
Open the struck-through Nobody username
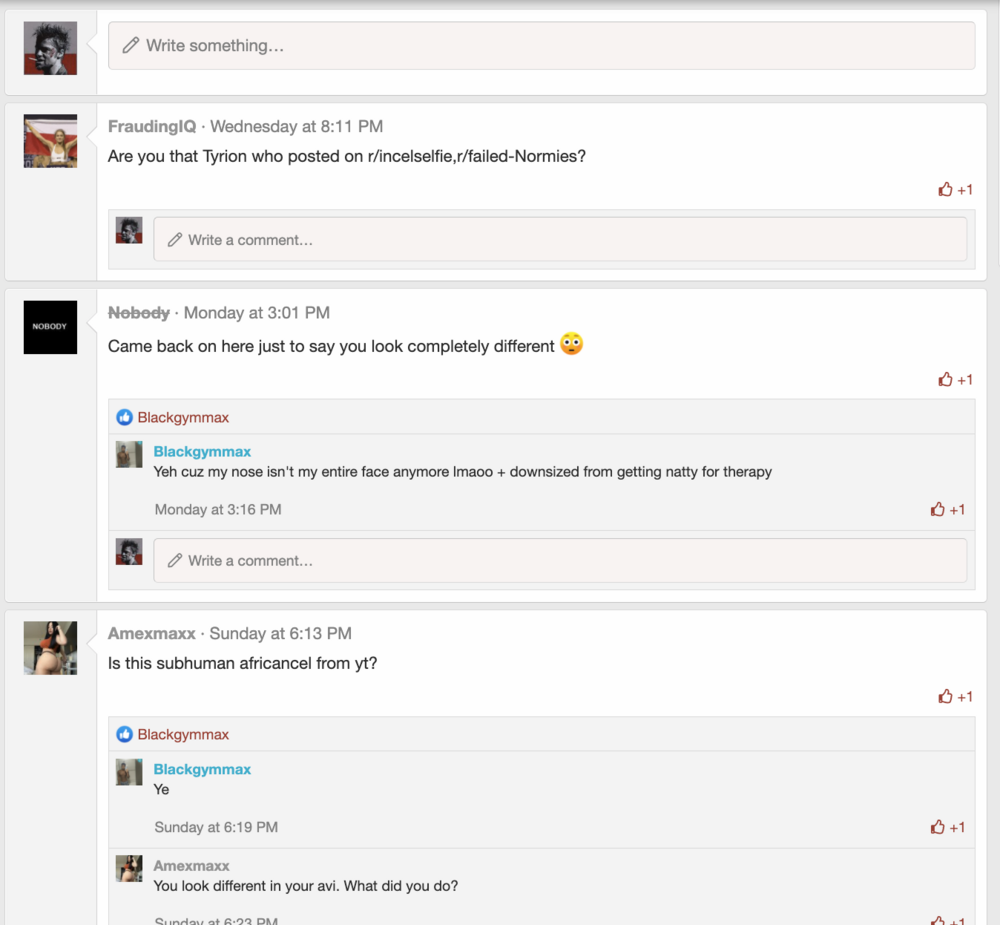[x=138, y=313]
